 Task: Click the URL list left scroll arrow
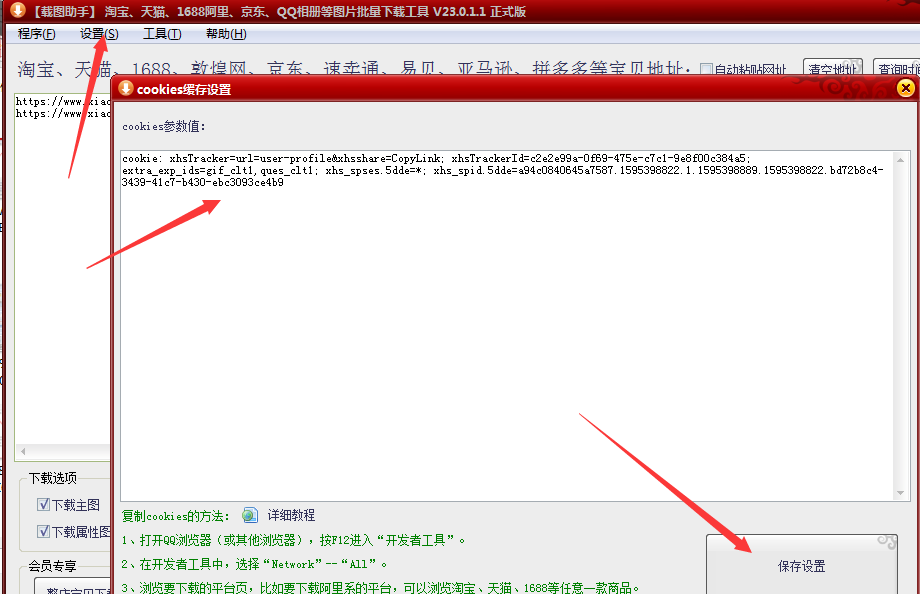23,451
